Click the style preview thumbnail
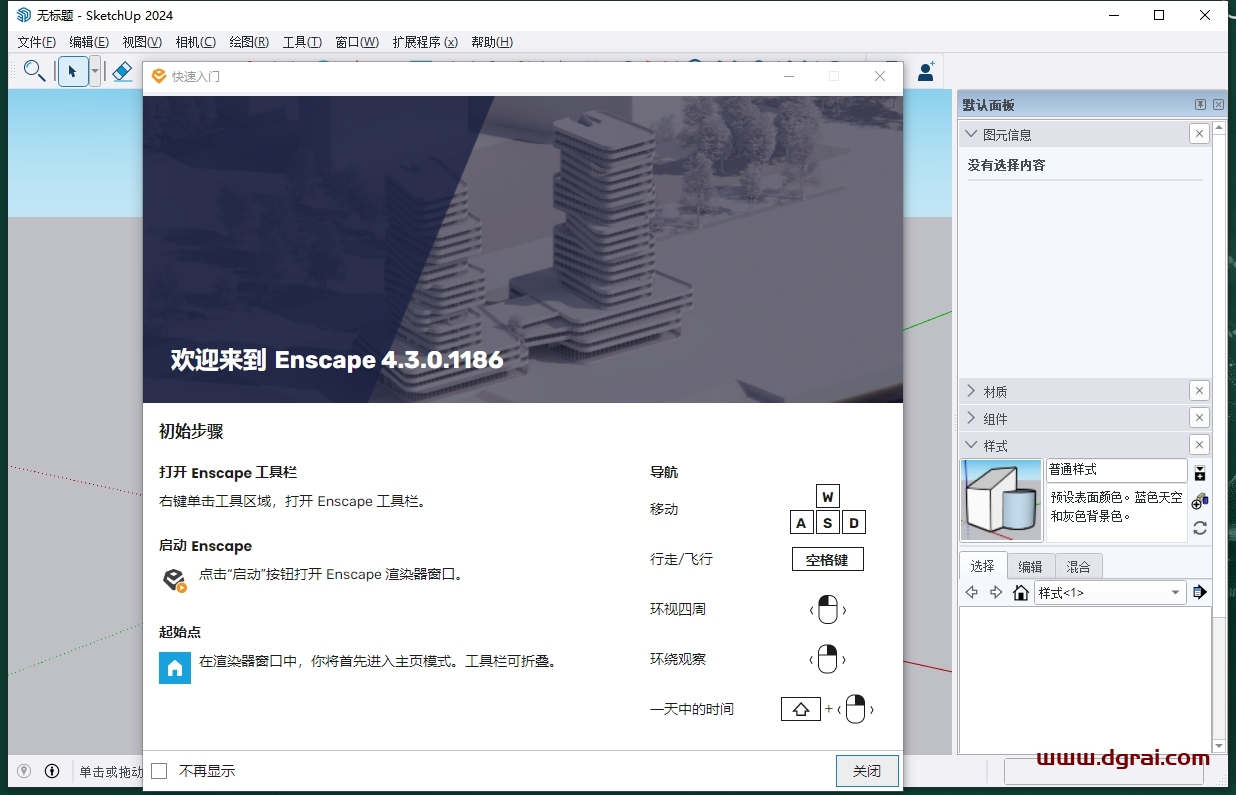 (x=1001, y=500)
